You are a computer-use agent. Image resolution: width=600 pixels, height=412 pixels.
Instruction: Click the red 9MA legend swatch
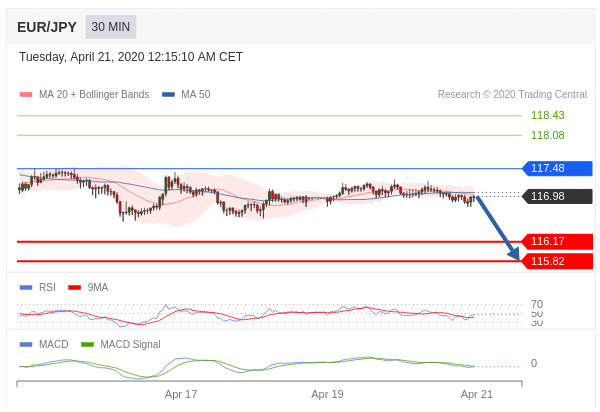[74, 288]
